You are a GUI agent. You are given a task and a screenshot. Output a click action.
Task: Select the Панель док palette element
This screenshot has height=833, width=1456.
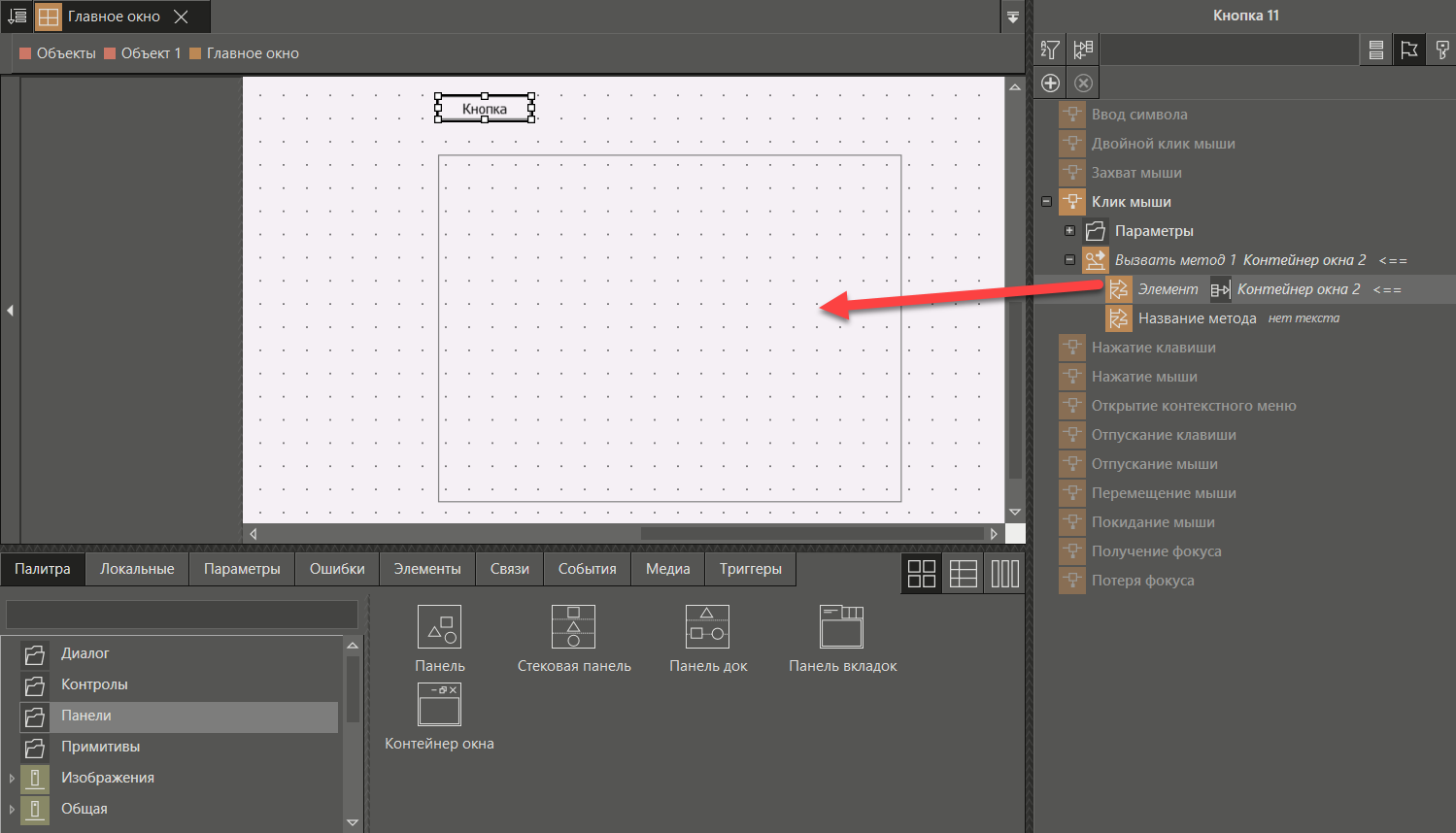click(707, 627)
